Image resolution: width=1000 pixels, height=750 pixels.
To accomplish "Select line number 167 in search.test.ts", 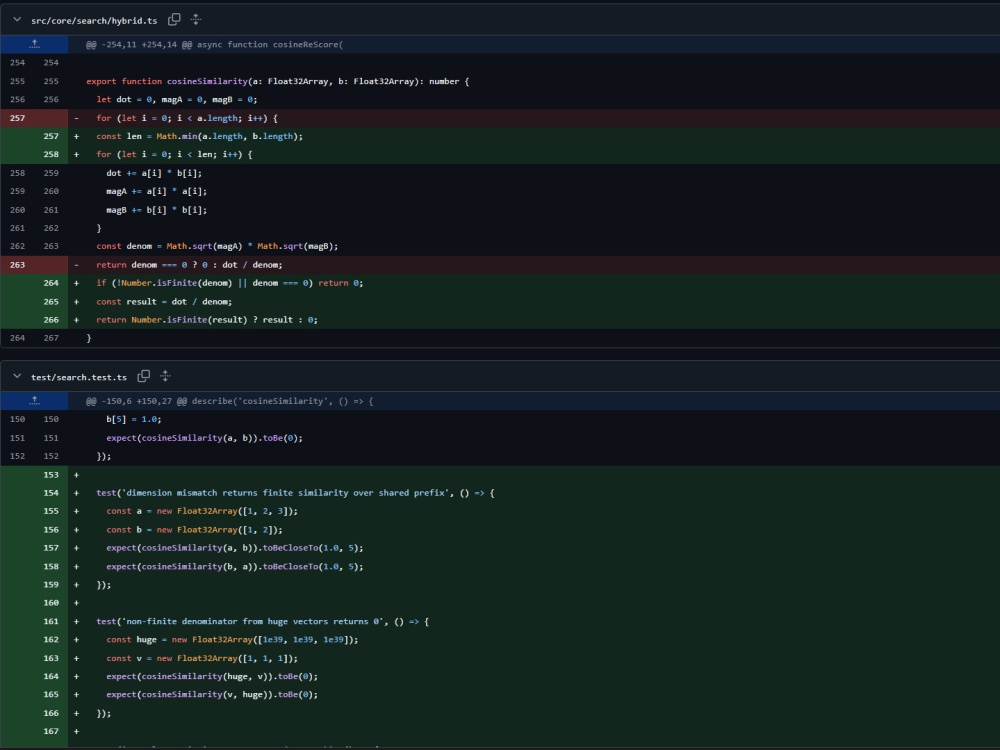I will click(51, 732).
